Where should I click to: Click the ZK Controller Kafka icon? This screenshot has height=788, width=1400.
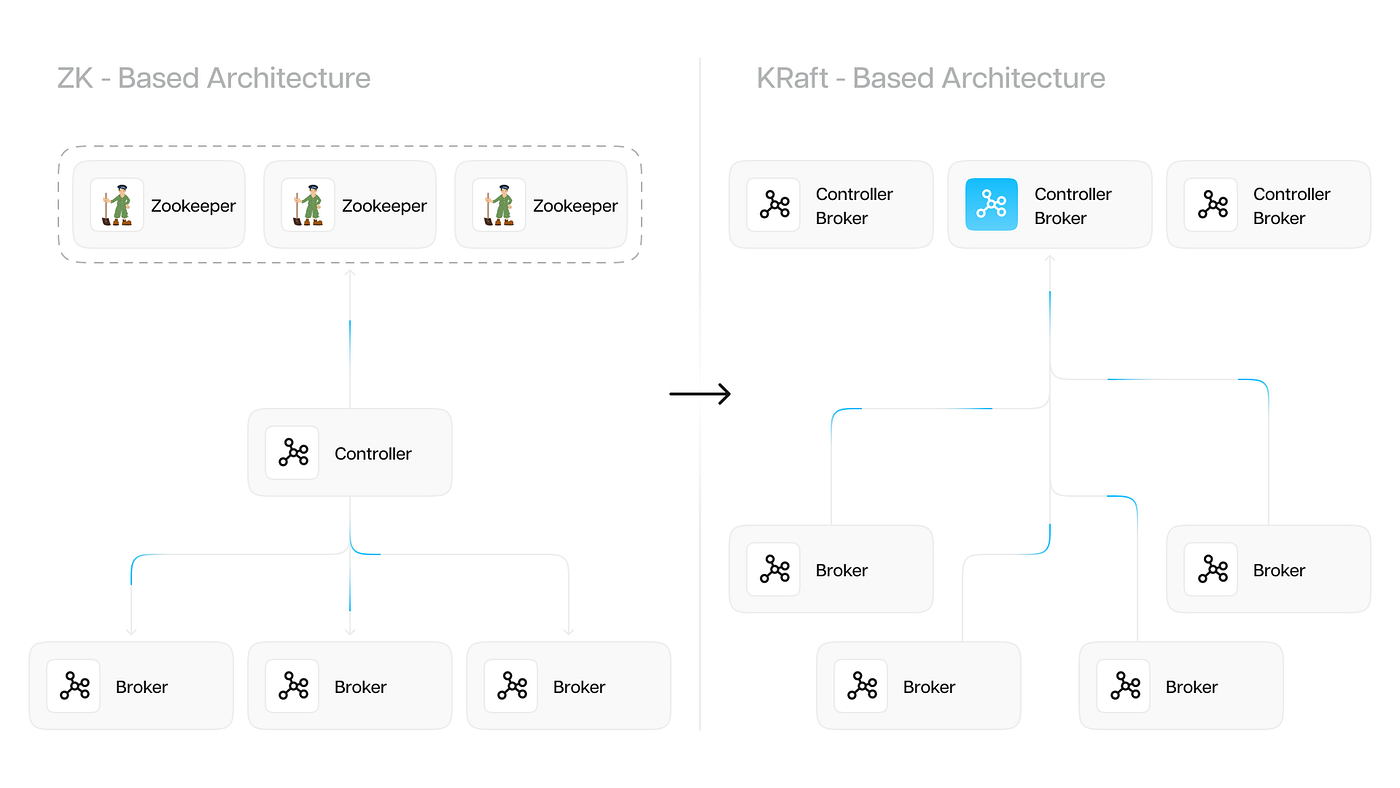tap(292, 453)
